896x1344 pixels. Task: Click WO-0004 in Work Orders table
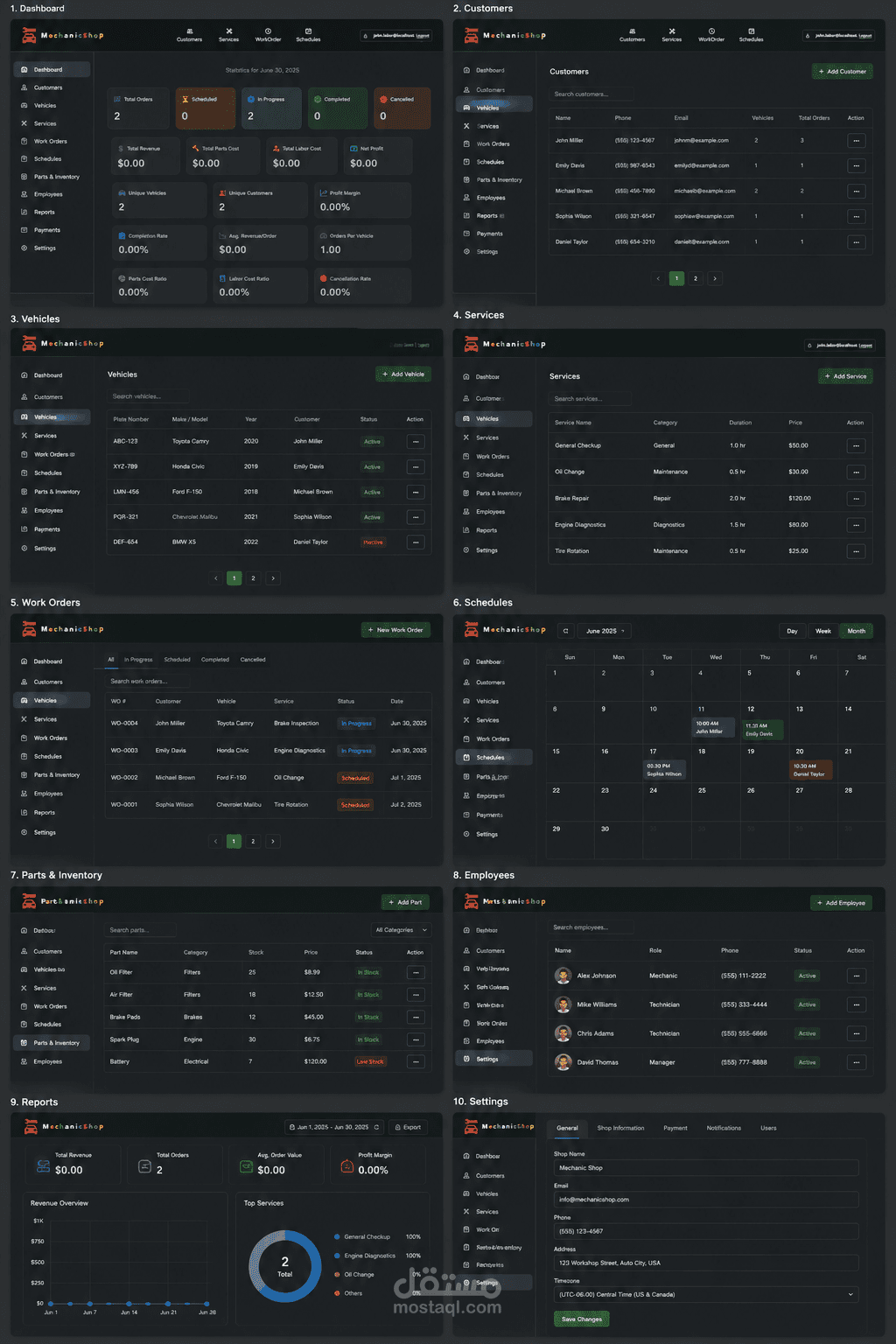[124, 724]
